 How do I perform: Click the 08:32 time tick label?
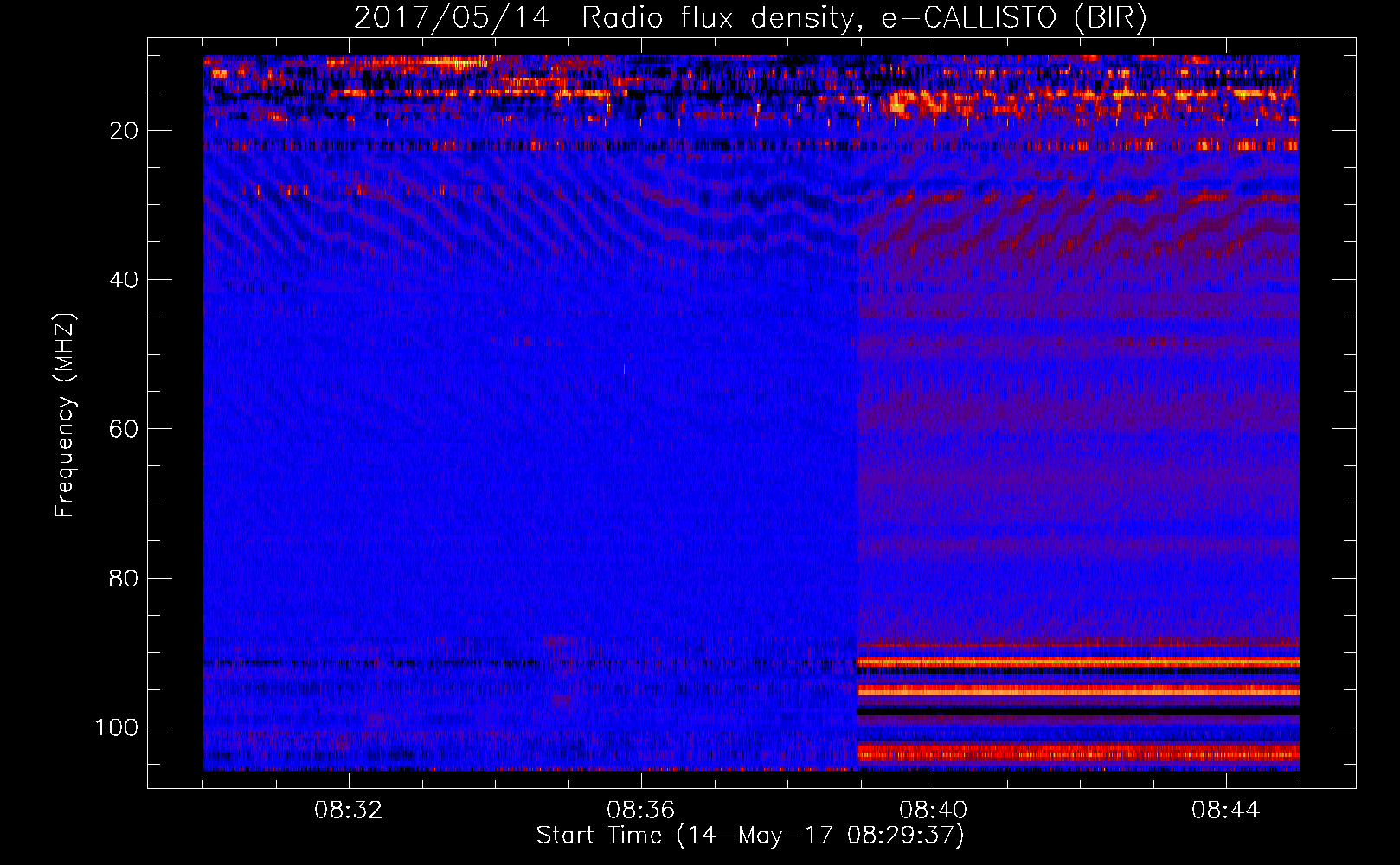[349, 811]
